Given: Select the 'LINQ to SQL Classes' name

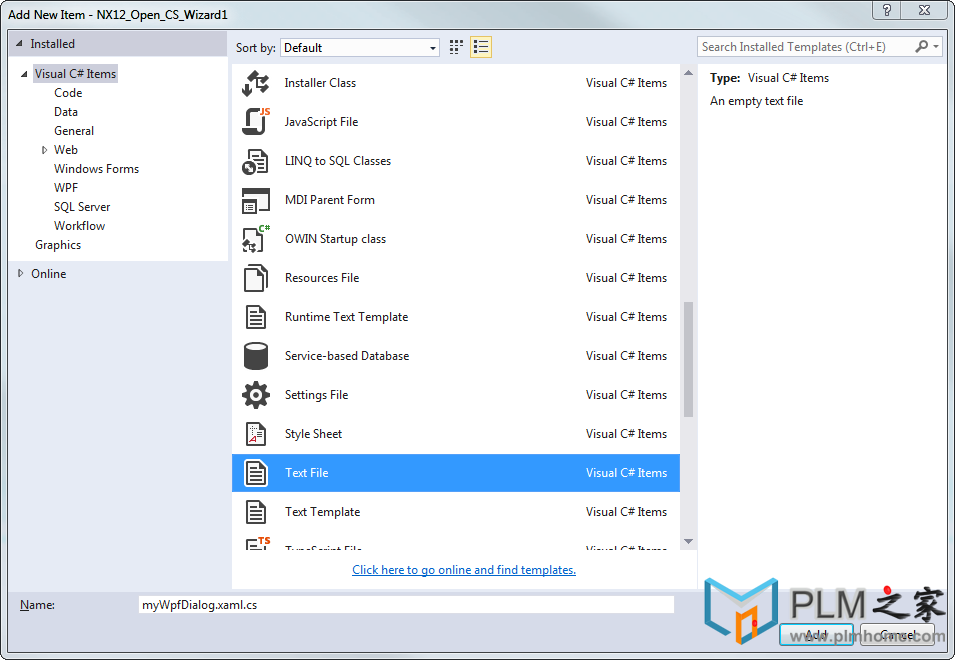Looking at the screenshot, I should tap(337, 161).
